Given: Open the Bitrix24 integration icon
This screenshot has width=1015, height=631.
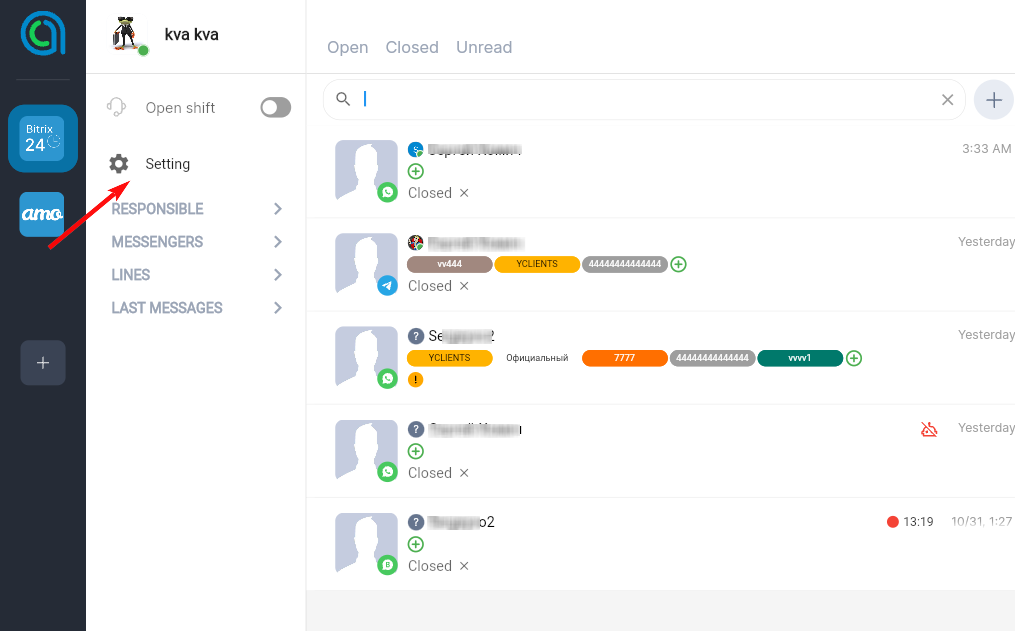Looking at the screenshot, I should [x=43, y=139].
